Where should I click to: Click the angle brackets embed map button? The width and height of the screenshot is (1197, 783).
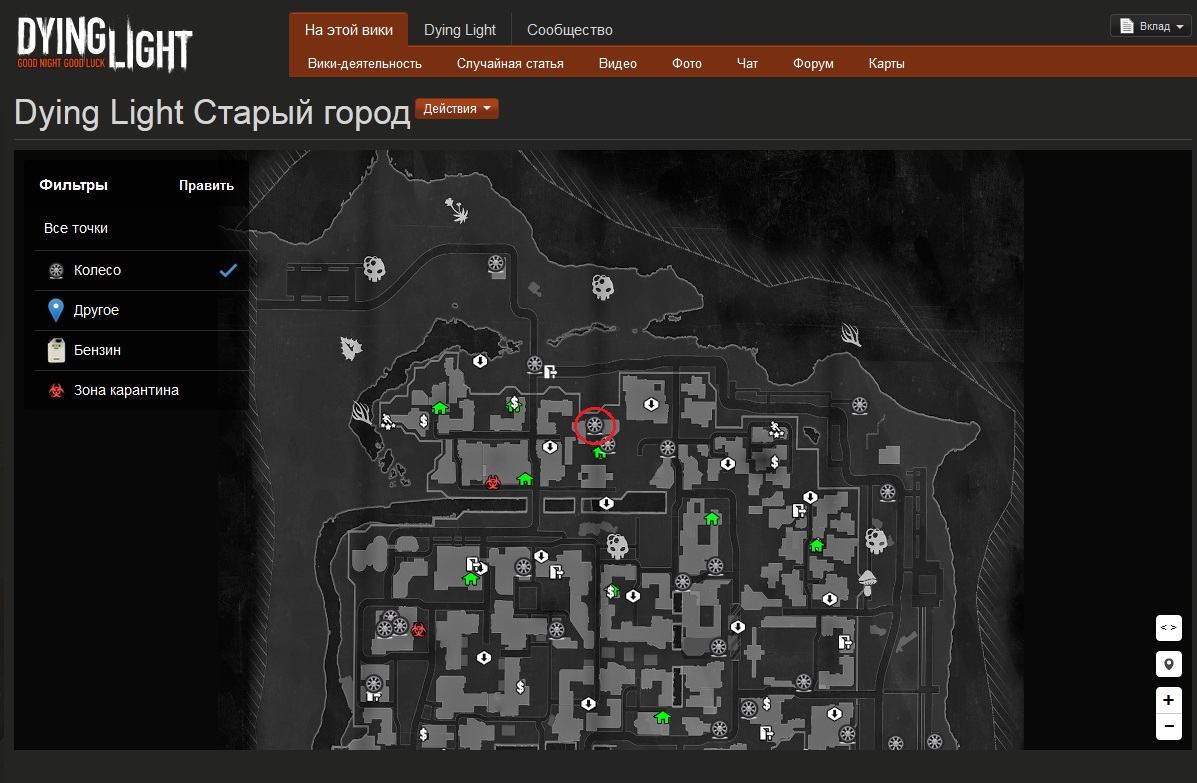[x=1168, y=627]
